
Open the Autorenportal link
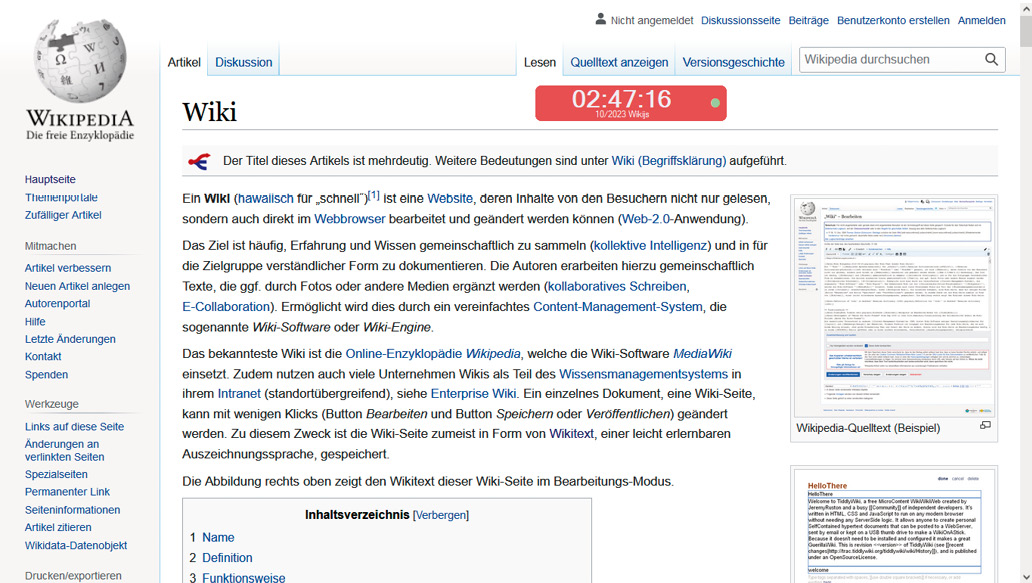coord(57,303)
